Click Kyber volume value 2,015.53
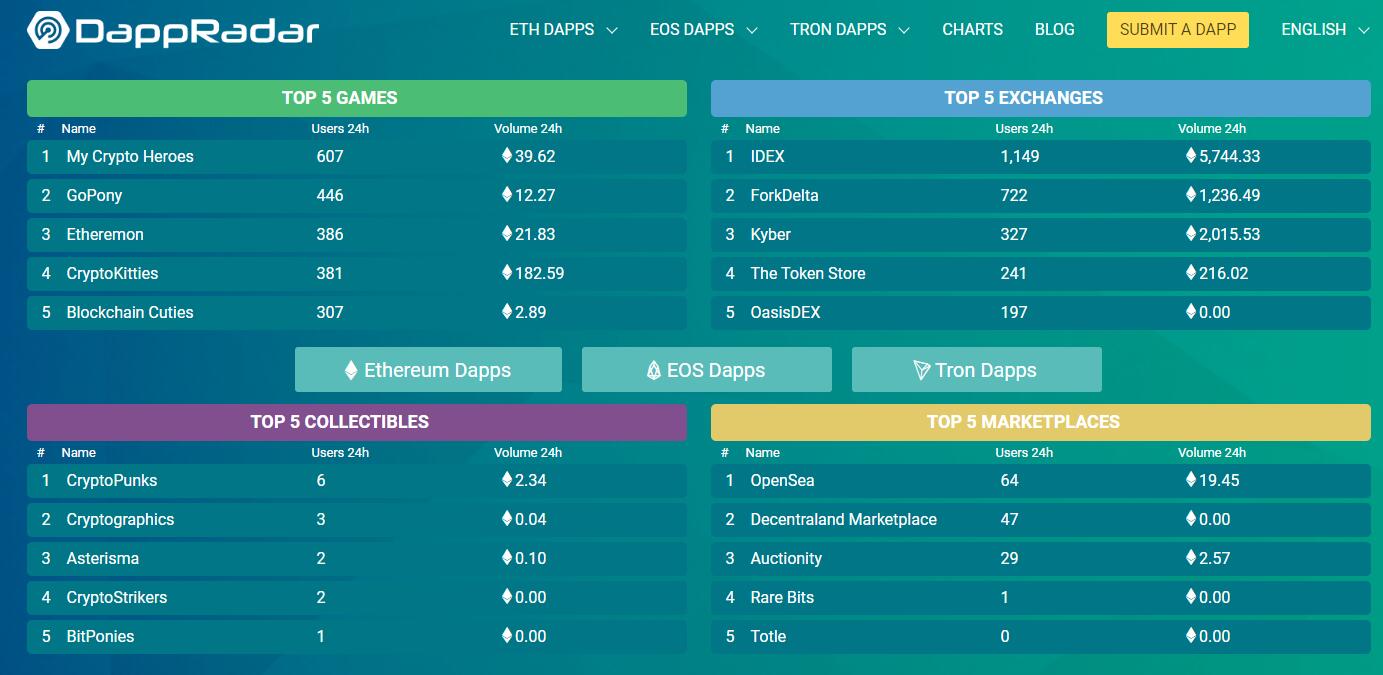Screen dimensions: 1383x675 [1229, 235]
